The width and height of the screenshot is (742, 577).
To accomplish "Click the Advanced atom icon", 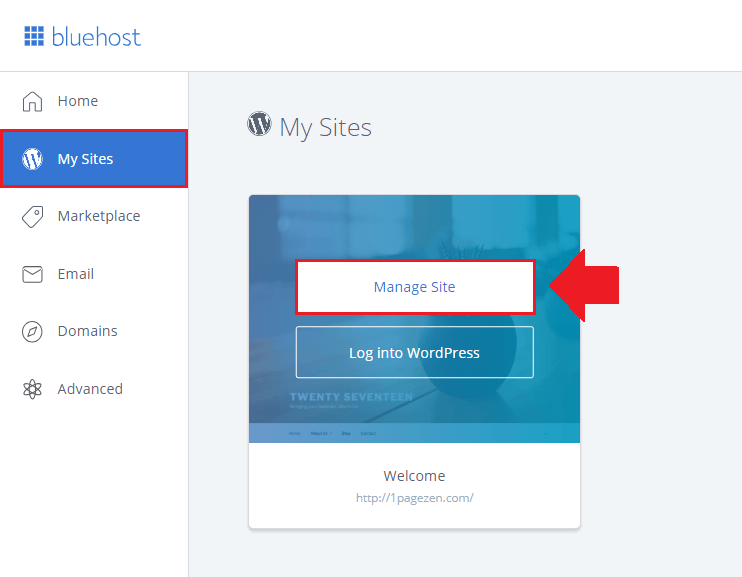I will click(32, 389).
